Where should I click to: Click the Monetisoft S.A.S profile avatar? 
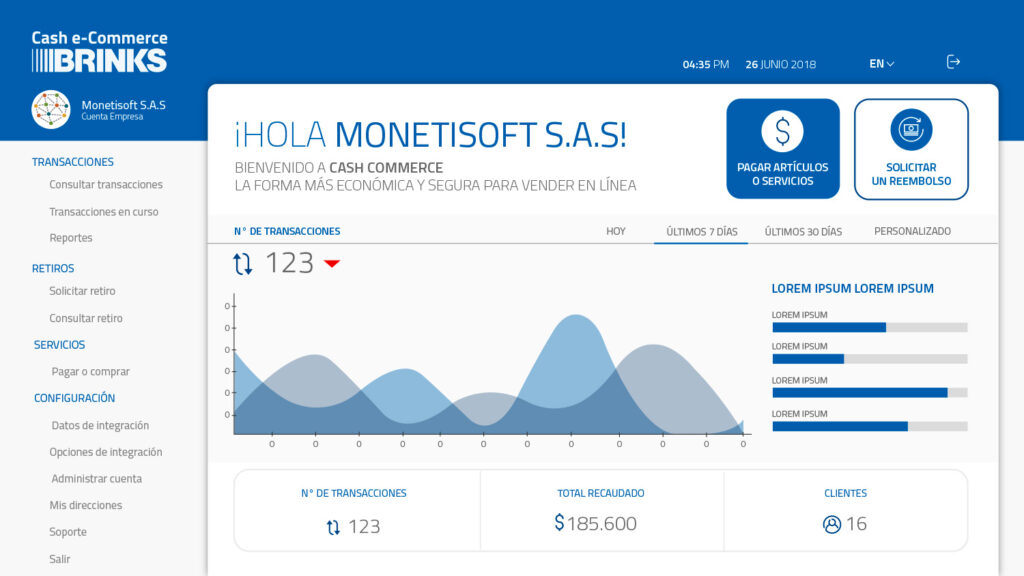click(x=51, y=109)
